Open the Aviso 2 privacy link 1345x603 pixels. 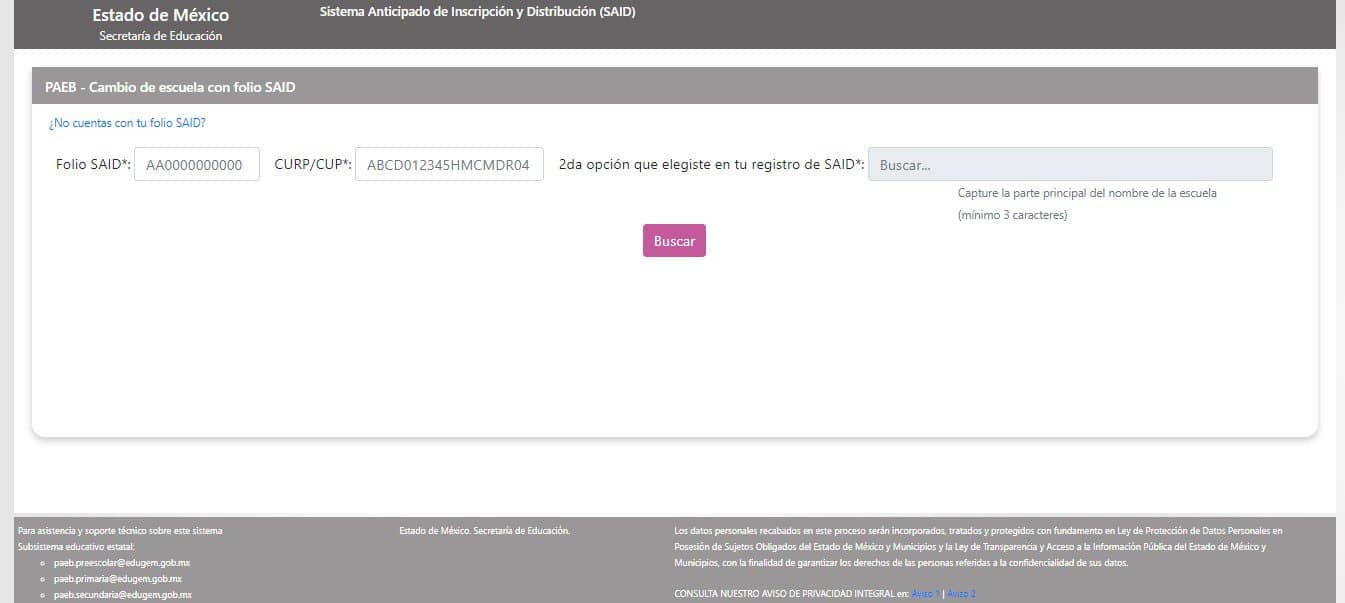[x=961, y=594]
